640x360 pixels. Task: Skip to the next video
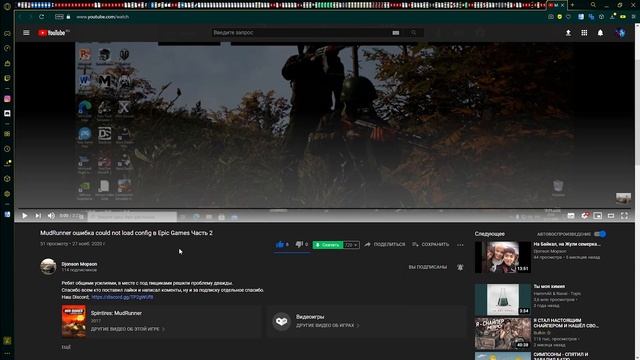tap(38, 216)
